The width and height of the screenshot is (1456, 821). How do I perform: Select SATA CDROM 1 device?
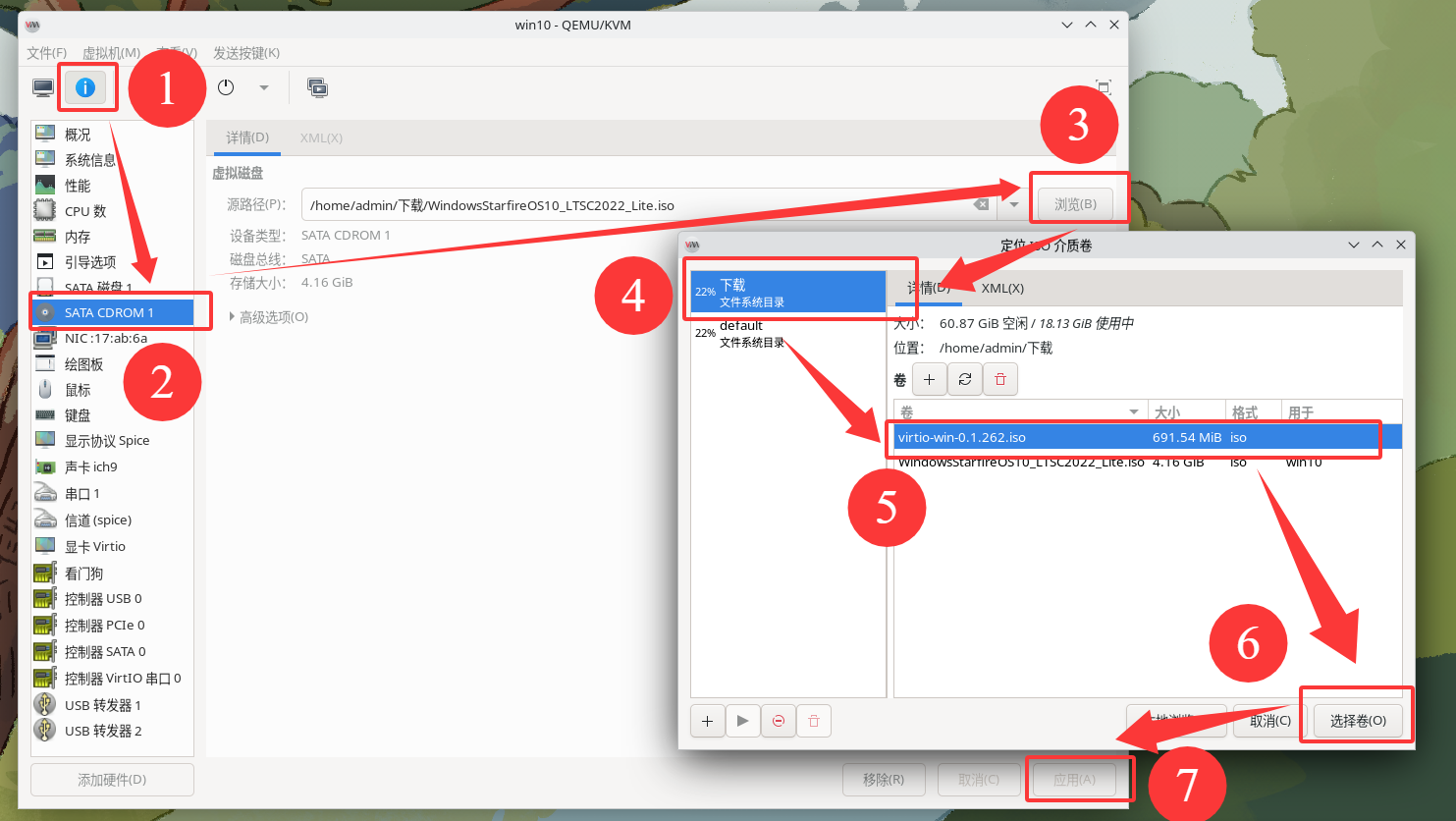point(112,312)
